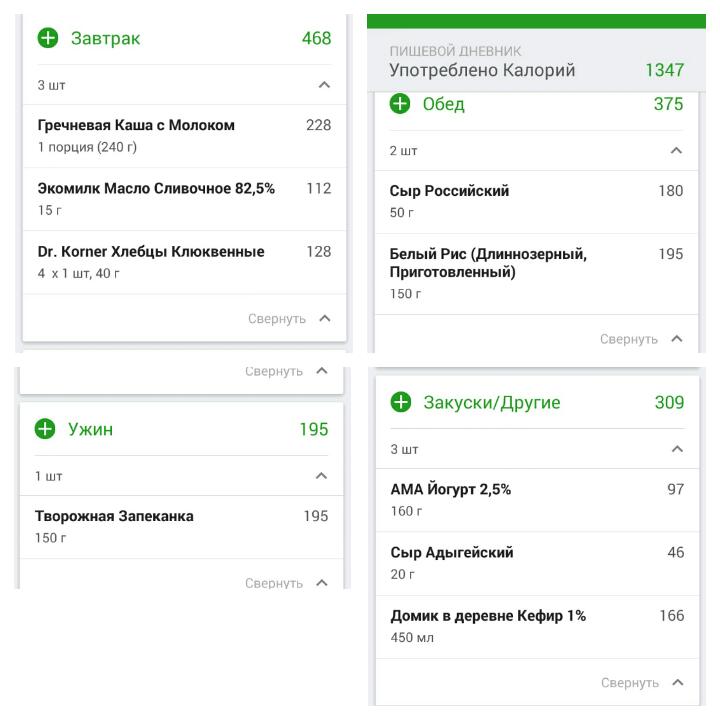The width and height of the screenshot is (720, 720).
Task: Collapse the Обед 2 шт row chevron
Action: tap(676, 151)
